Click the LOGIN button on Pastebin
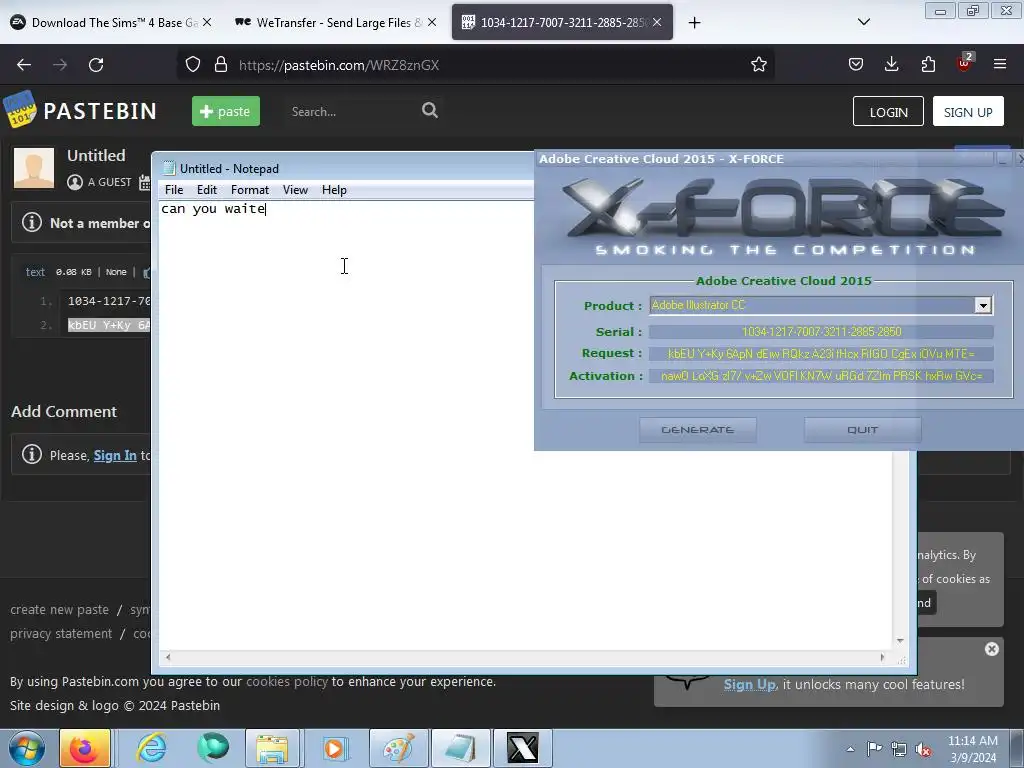Image resolution: width=1024 pixels, height=768 pixels. pos(888,112)
